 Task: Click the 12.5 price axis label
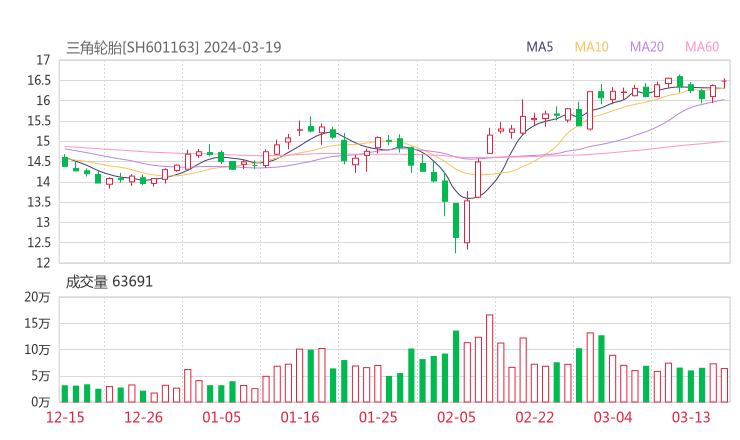[39, 243]
